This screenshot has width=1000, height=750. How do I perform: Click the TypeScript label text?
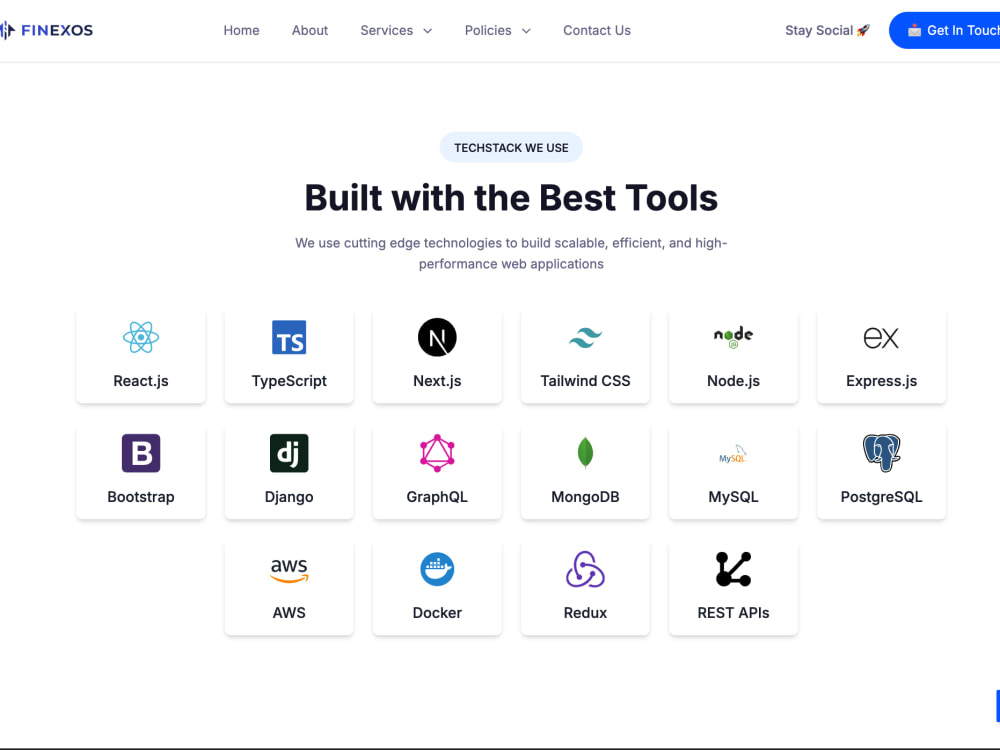pyautogui.click(x=289, y=381)
